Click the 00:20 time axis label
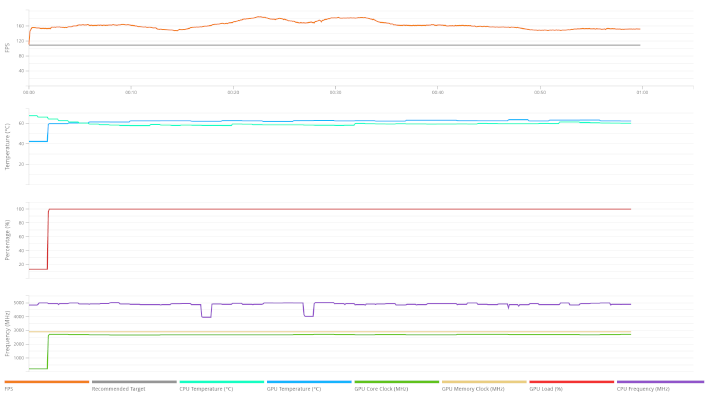This screenshot has width=708, height=396. tap(233, 92)
